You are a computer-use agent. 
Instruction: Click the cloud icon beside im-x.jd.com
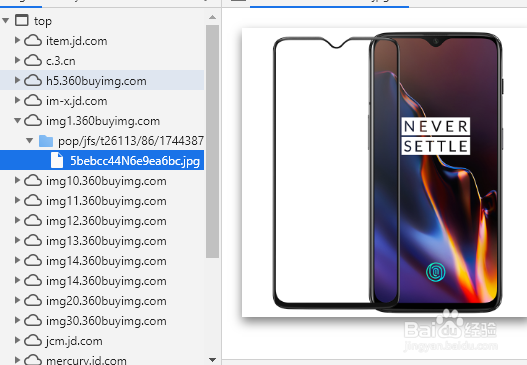click(x=33, y=100)
